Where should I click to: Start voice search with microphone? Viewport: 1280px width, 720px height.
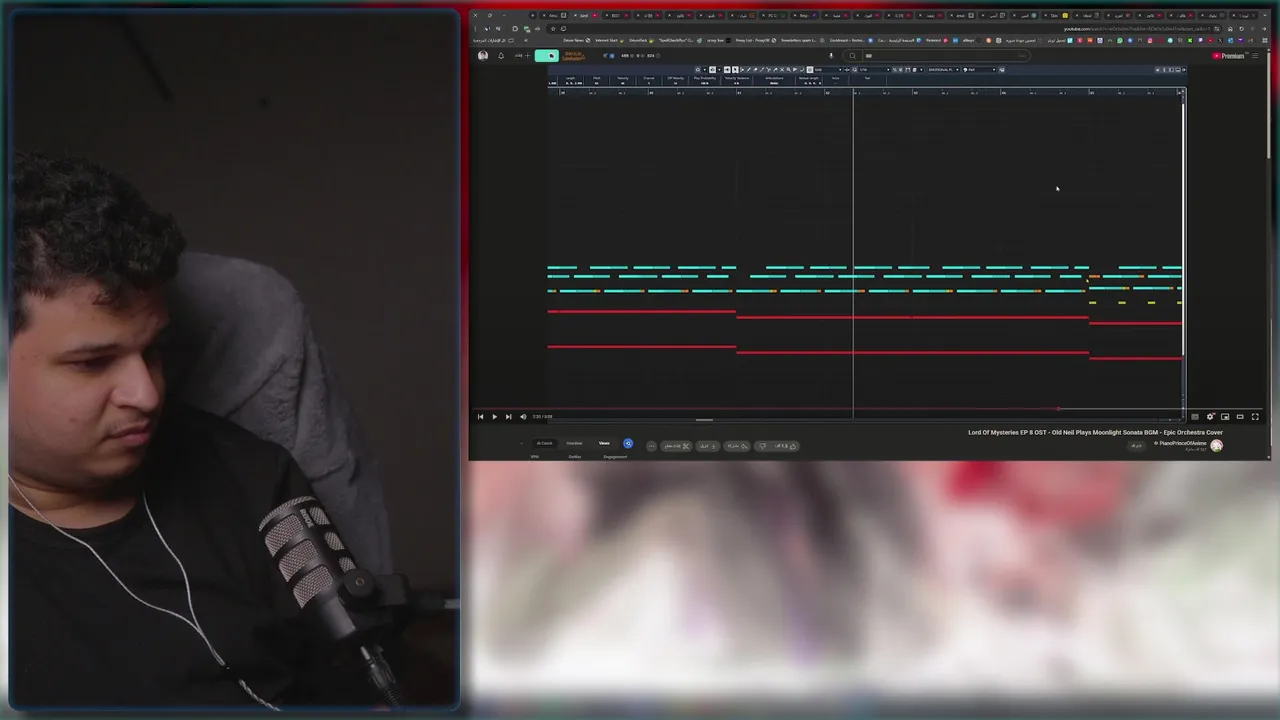(831, 56)
